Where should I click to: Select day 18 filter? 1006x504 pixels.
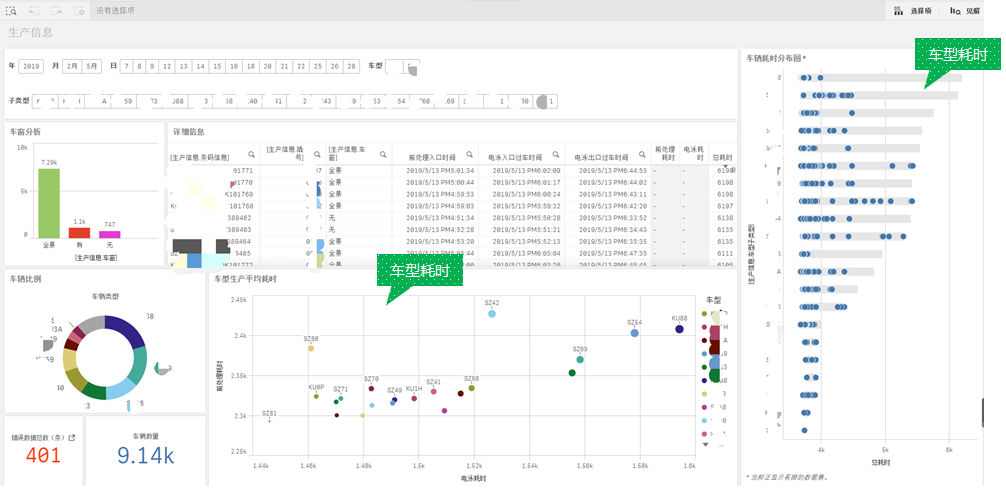[x=250, y=66]
